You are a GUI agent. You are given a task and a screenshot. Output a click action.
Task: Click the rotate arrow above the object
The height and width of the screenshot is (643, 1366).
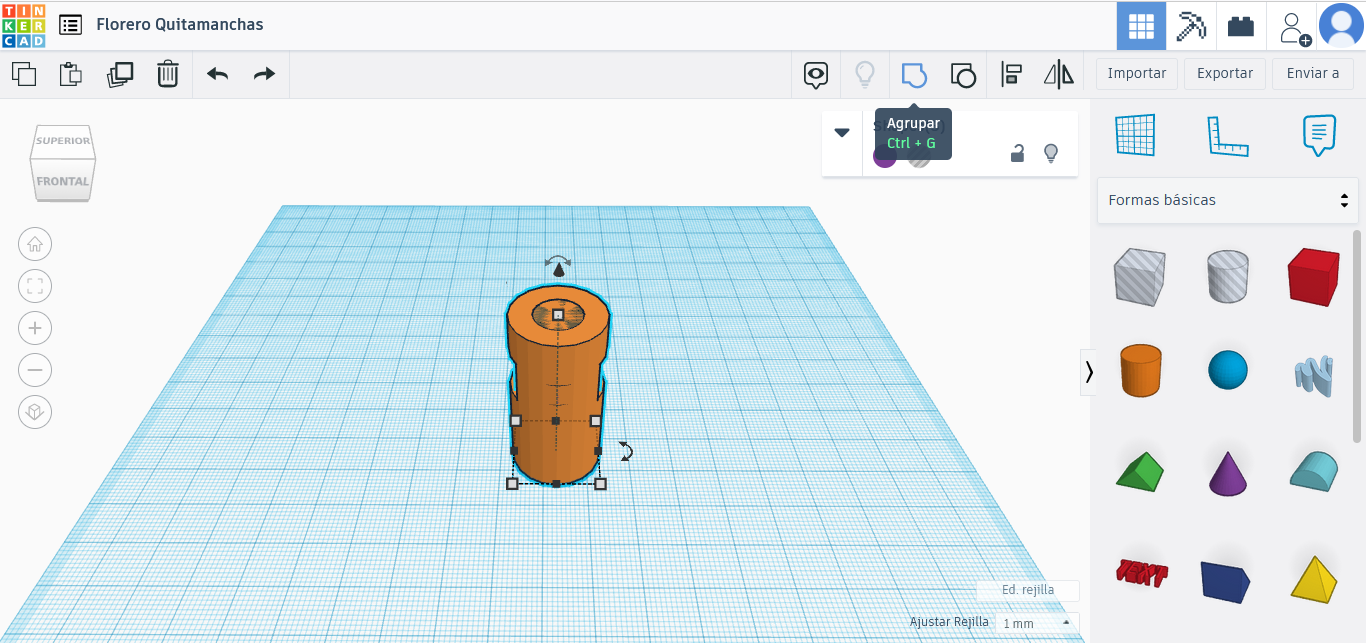558,260
